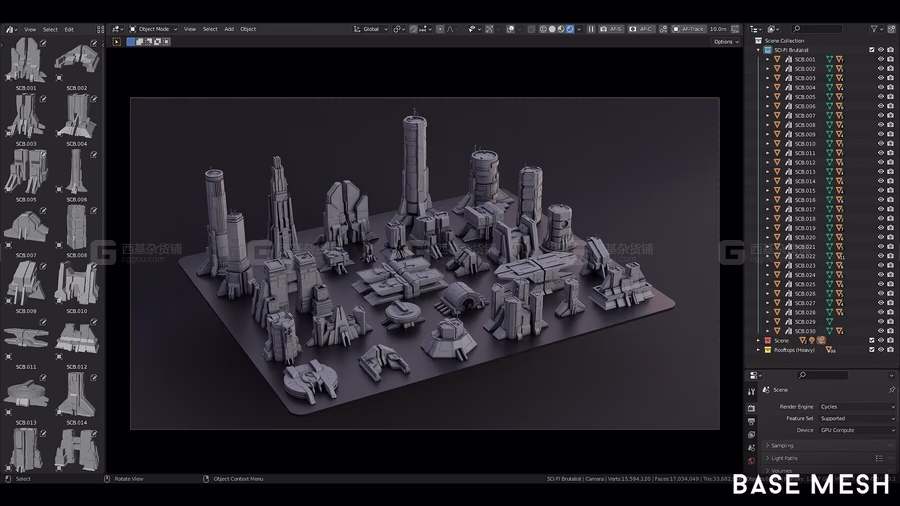Click the Light Paths presets list icon
This screenshot has width=900, height=506.
[x=879, y=458]
